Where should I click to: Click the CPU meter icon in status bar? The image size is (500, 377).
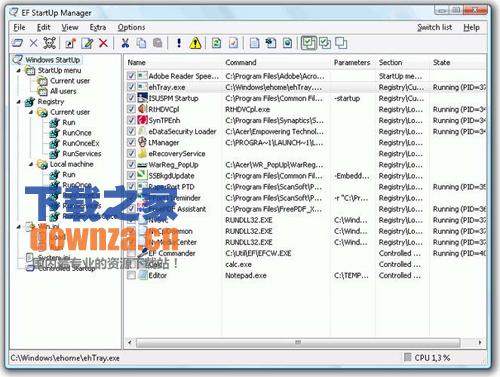point(407,357)
